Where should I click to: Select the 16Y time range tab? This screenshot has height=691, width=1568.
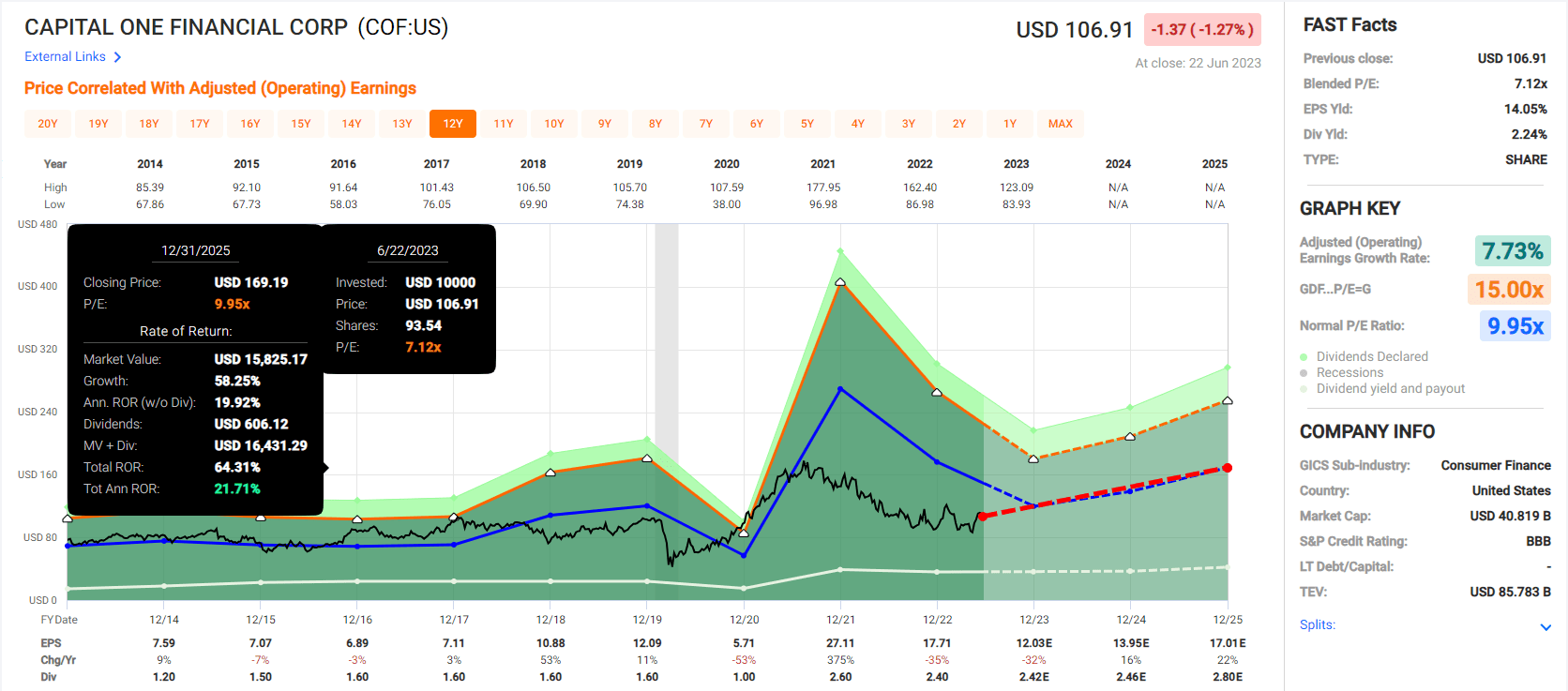pos(250,124)
